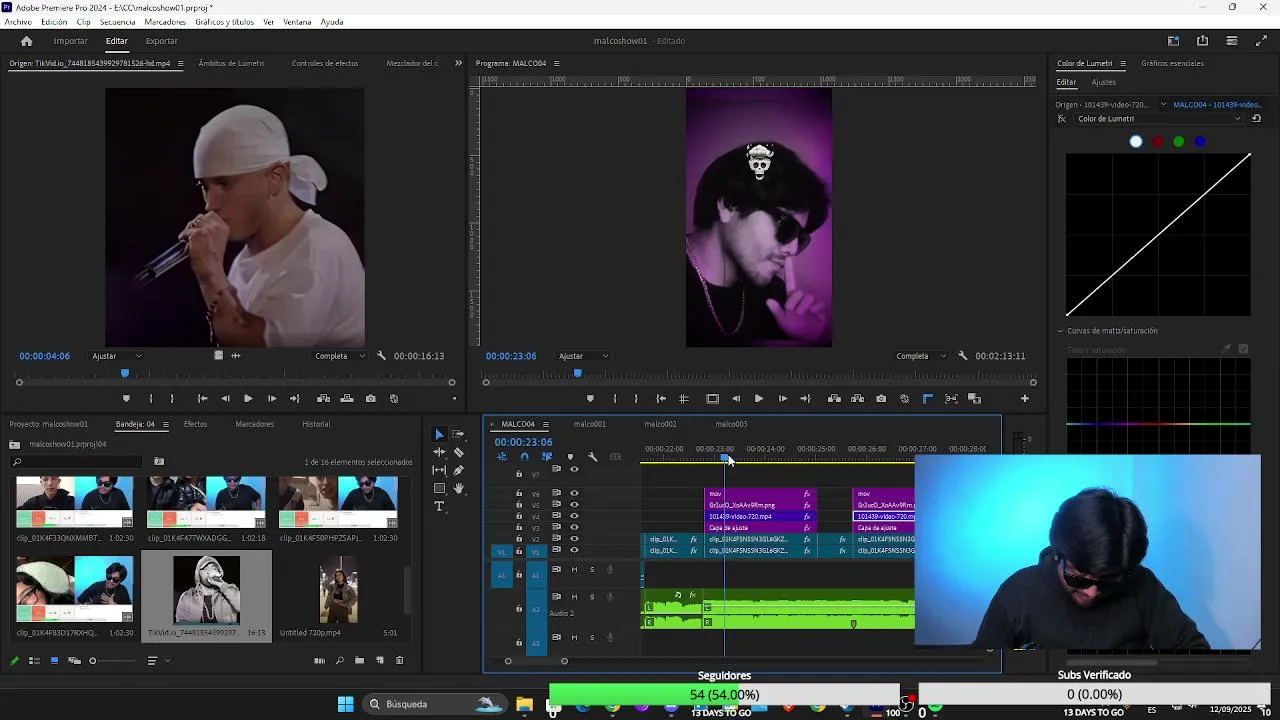Export frame with Program monitor camera icon
The image size is (1280, 720).
click(x=881, y=399)
